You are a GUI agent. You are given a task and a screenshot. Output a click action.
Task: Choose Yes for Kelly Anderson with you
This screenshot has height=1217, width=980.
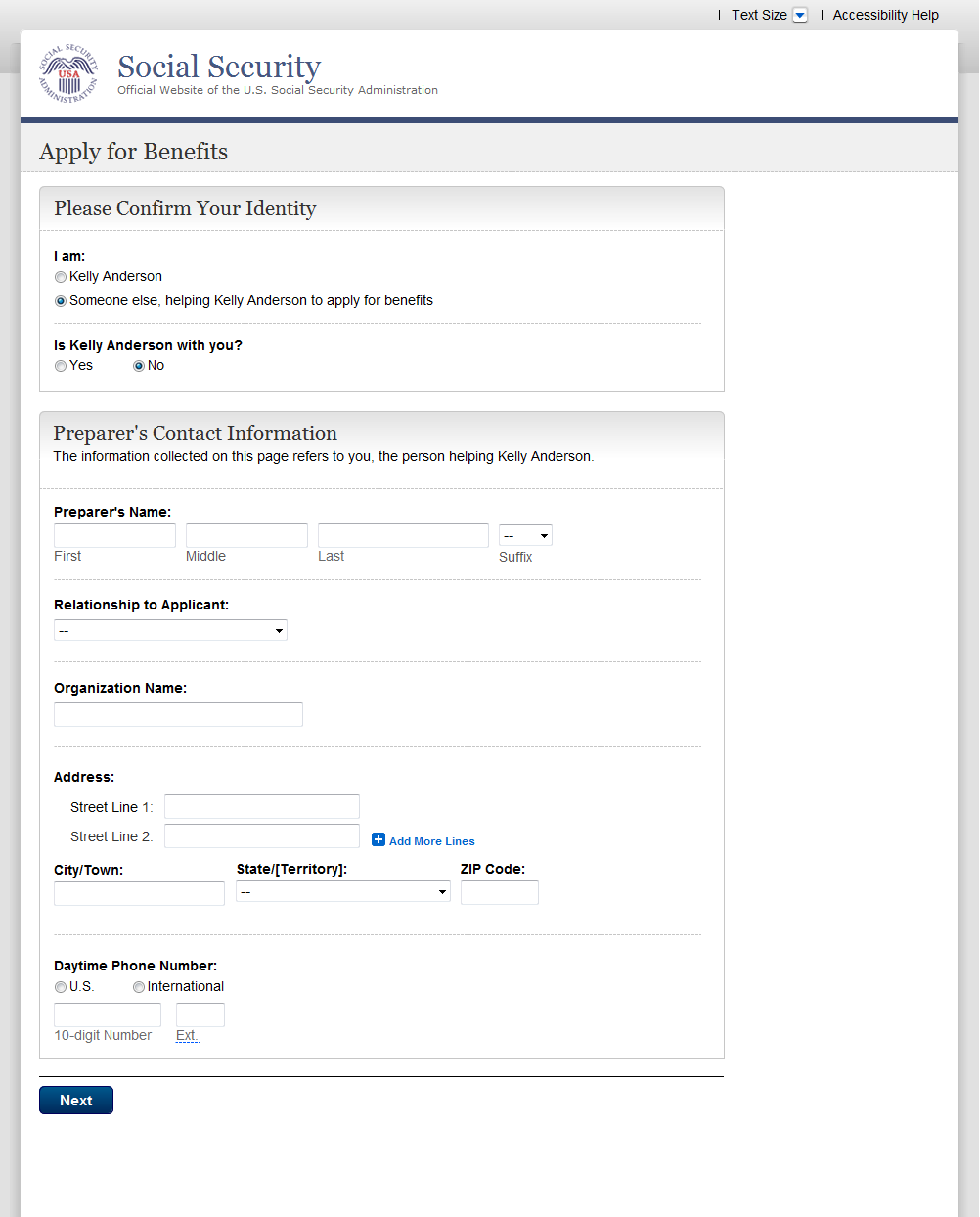click(x=61, y=366)
